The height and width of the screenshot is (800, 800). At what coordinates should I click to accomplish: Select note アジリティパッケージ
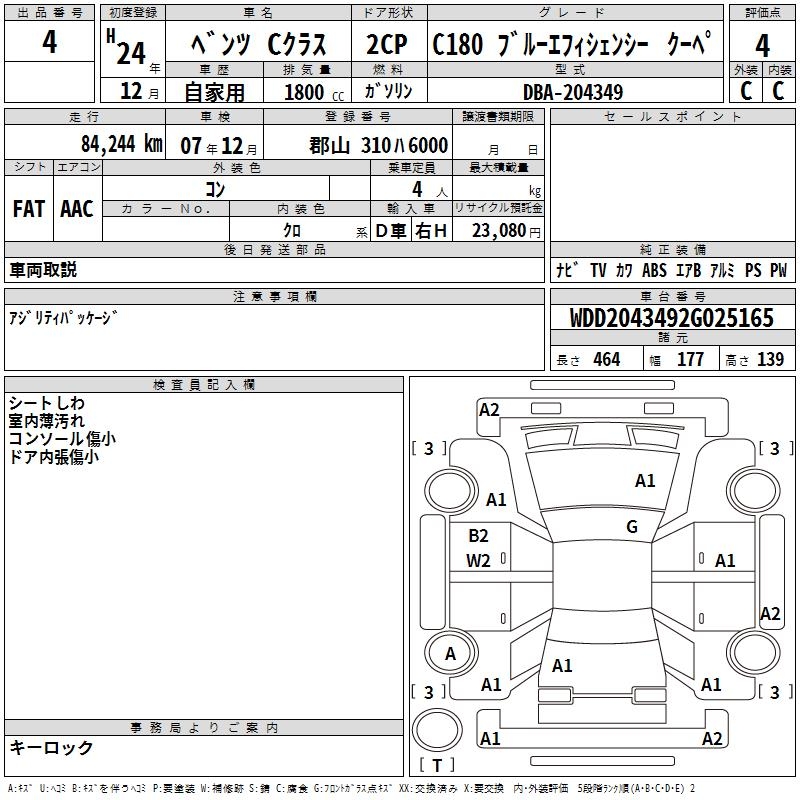pyautogui.click(x=63, y=318)
